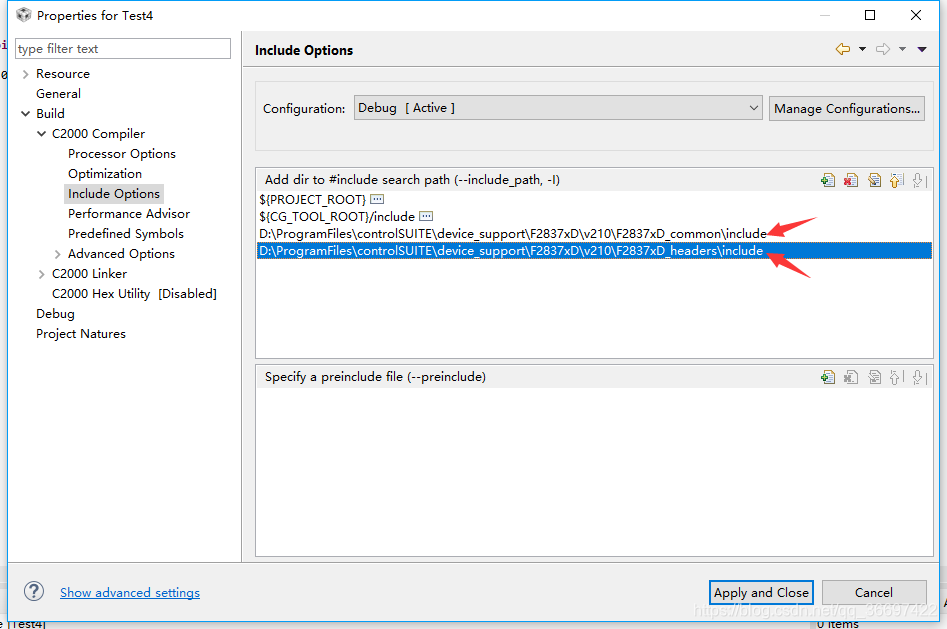Screen dimensions: 947x629
Task: Select Processor Options tree item
Action: point(121,153)
